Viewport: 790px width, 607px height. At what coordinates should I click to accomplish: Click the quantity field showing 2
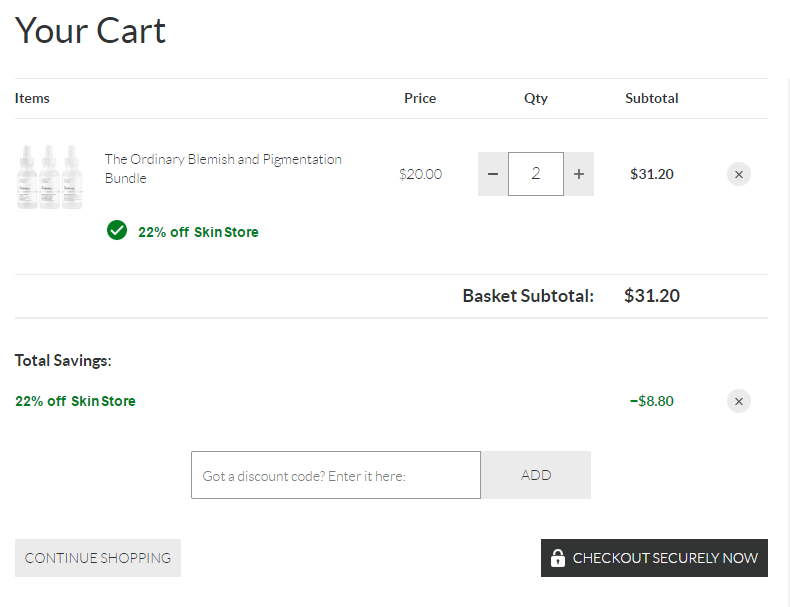[536, 174]
